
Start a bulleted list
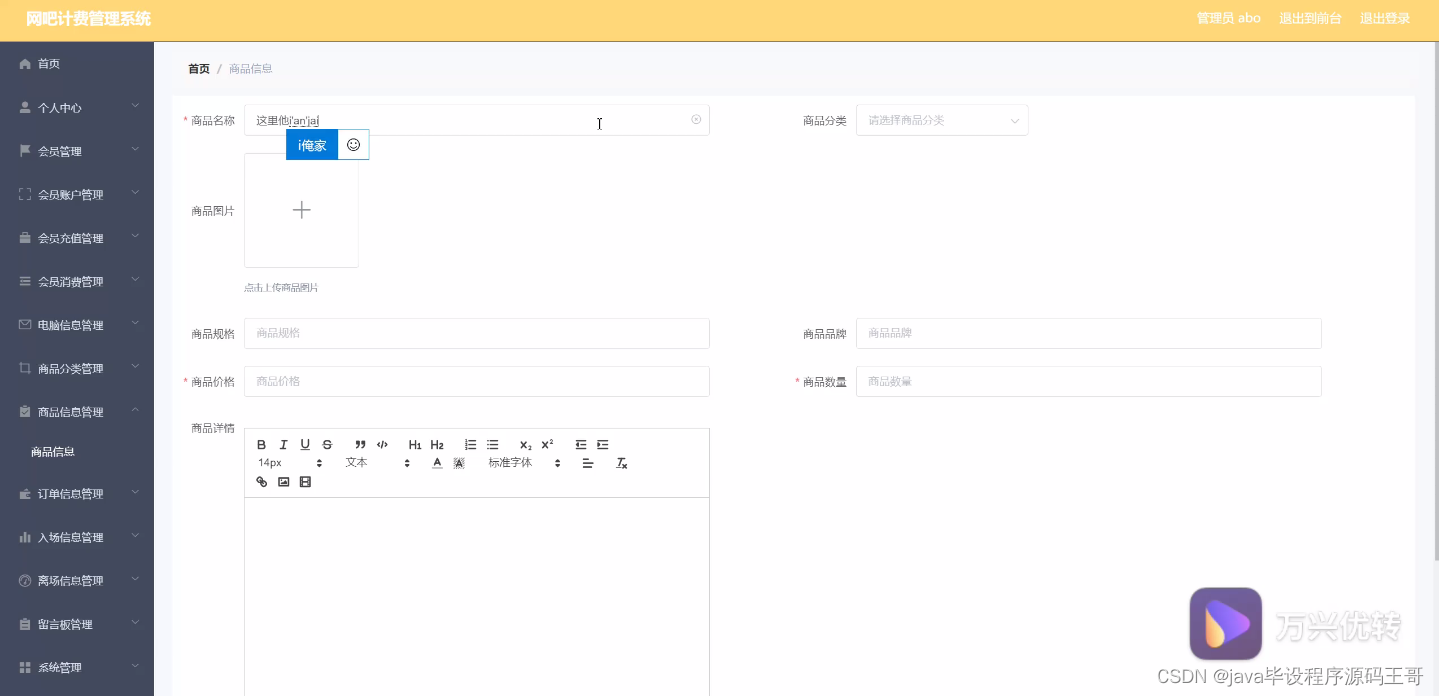point(492,445)
